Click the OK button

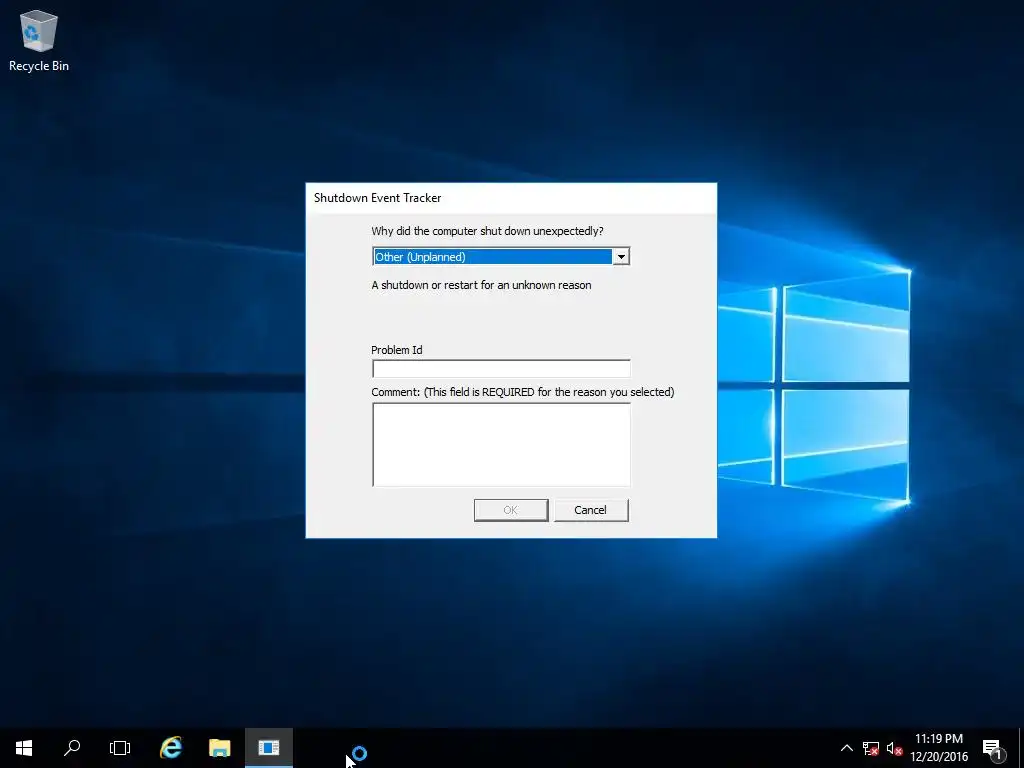pyautogui.click(x=511, y=510)
